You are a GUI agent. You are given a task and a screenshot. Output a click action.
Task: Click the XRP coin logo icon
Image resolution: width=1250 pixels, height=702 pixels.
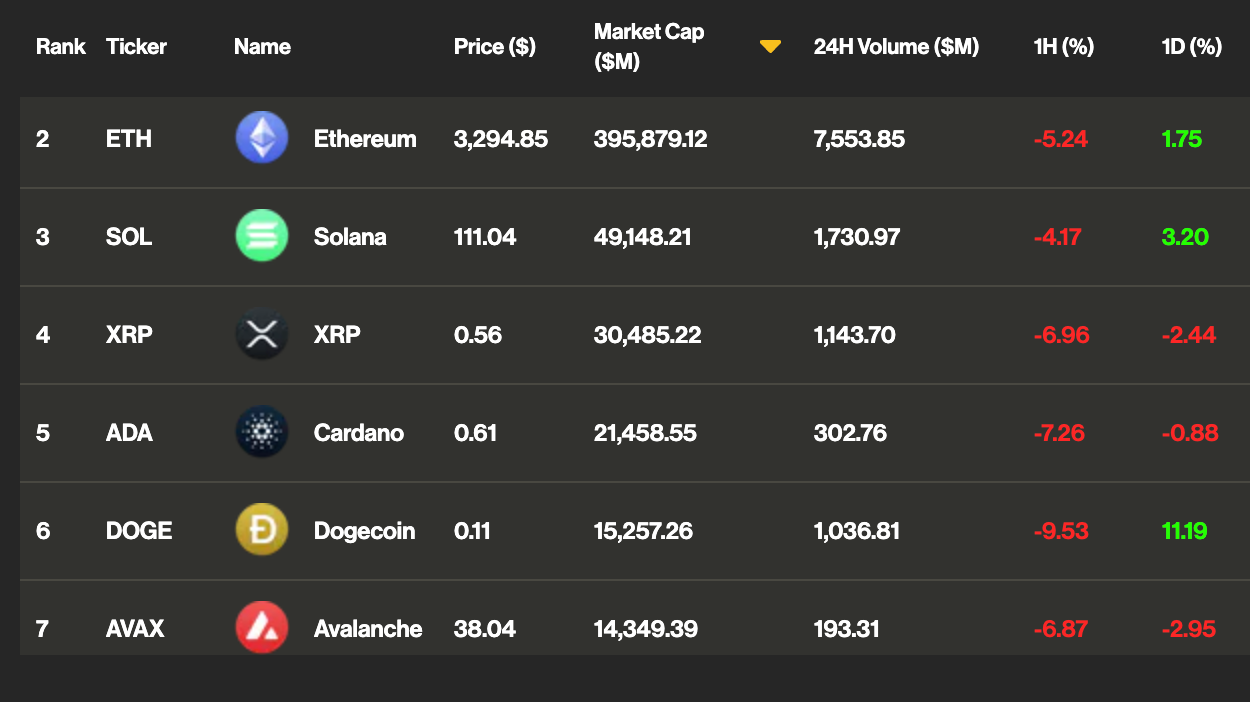[x=261, y=335]
